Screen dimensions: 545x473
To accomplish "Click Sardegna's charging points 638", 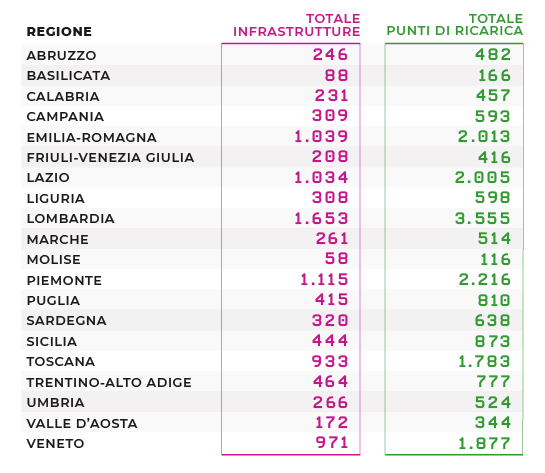I will (493, 320).
